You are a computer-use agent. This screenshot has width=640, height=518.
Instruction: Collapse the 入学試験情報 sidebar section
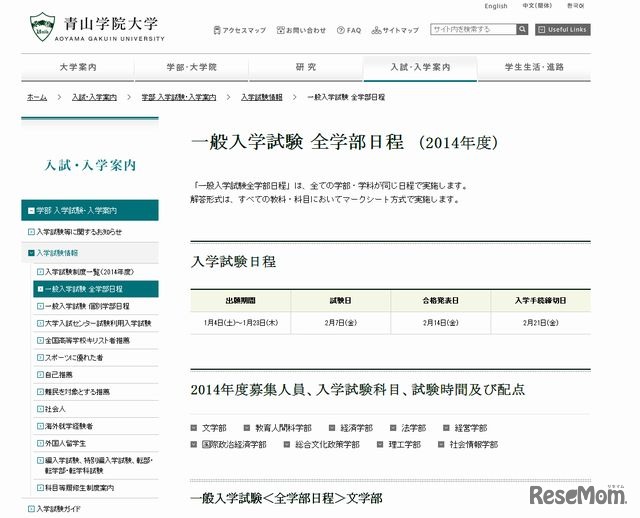[x=62, y=253]
